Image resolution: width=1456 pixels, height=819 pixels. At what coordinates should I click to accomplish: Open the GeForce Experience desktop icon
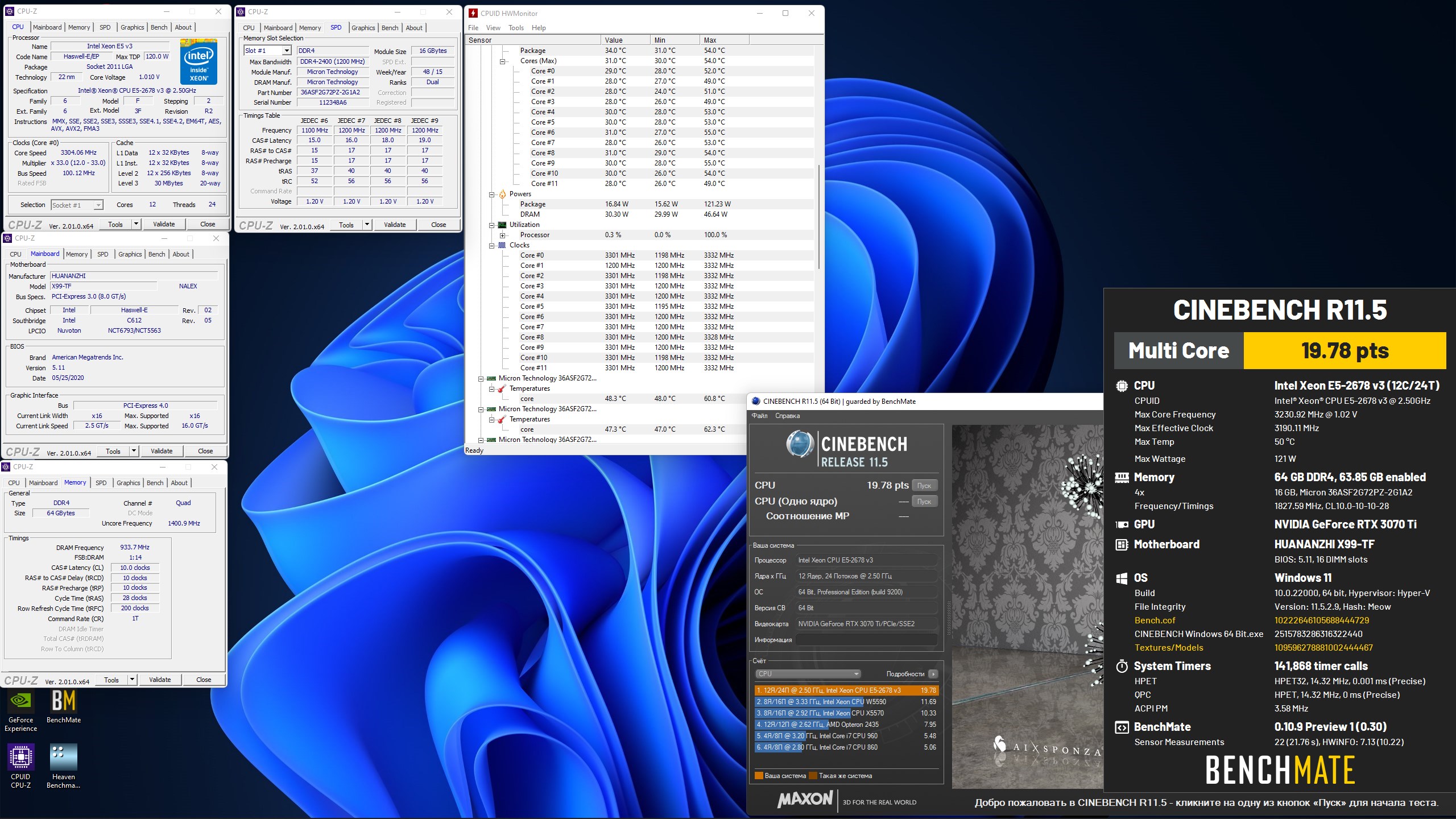tap(20, 710)
